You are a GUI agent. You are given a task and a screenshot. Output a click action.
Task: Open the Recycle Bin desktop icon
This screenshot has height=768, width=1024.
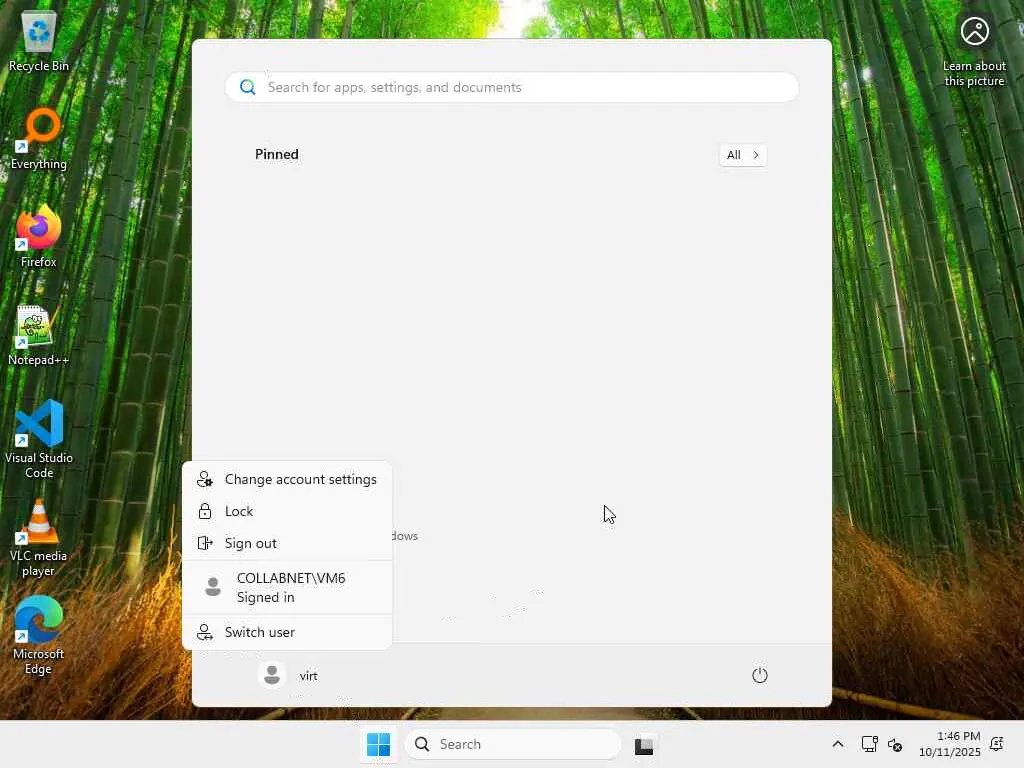point(39,41)
